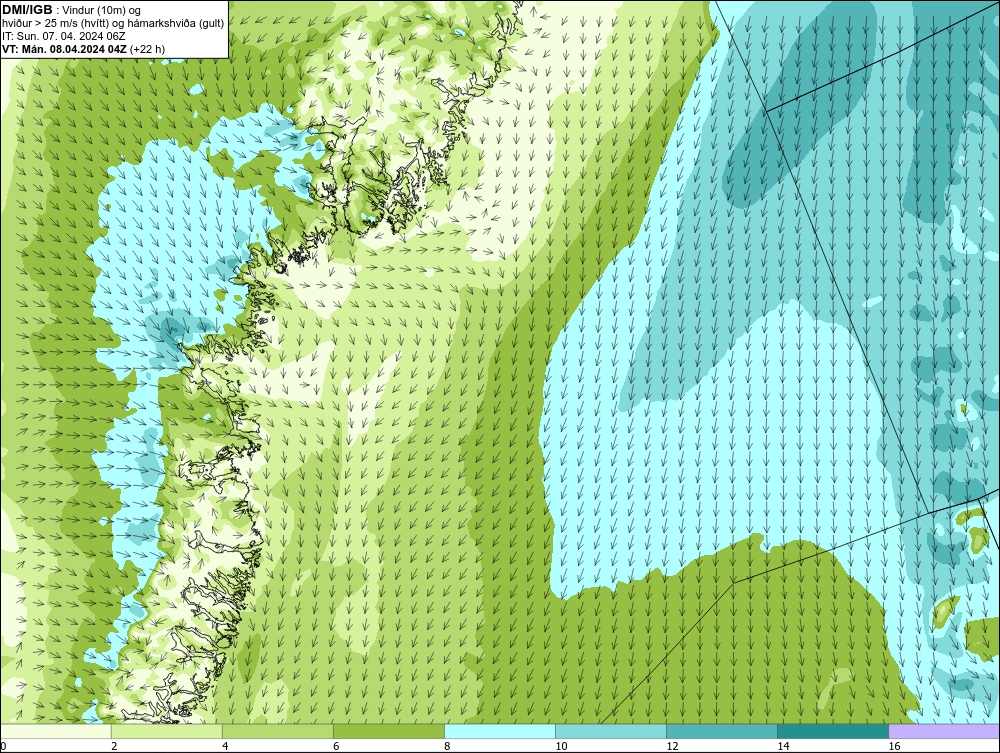Click the legend value label '0'
The width and height of the screenshot is (1000, 753).
coord(3,746)
